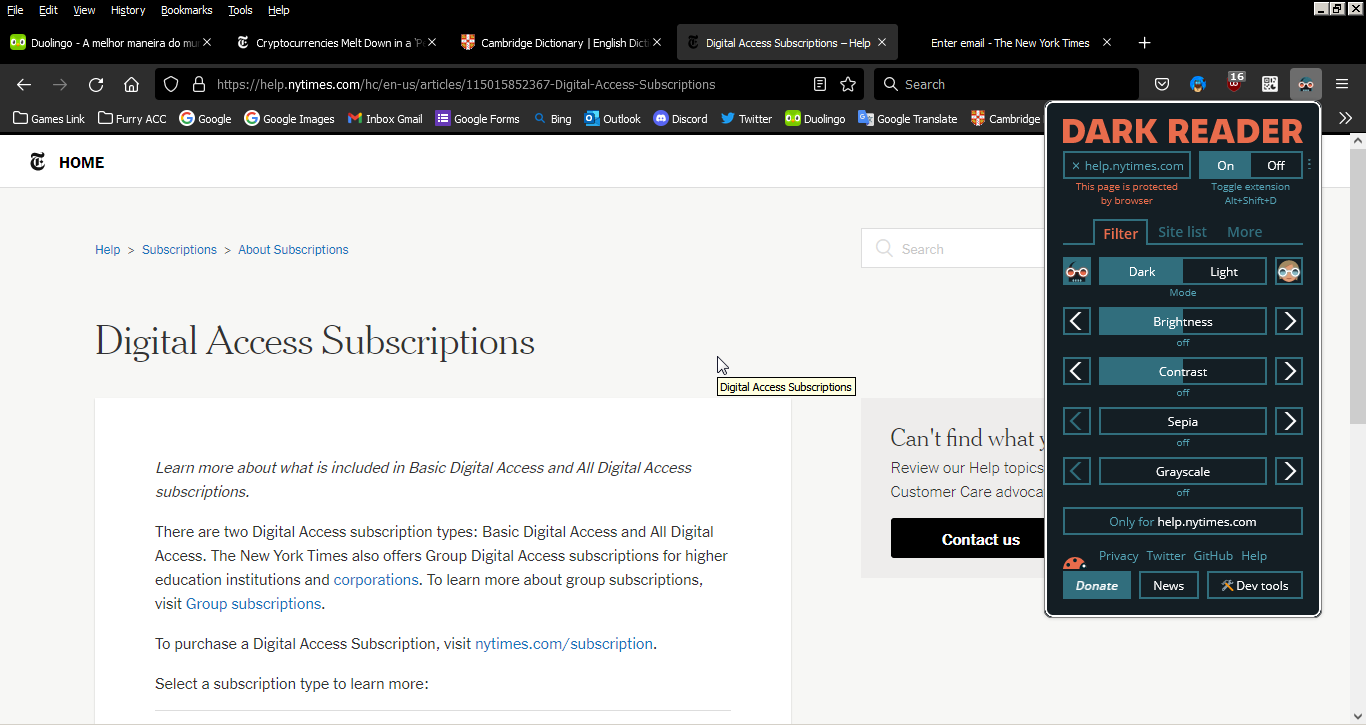Click the ladybug icon in Dark Reader footer
This screenshot has height=725, width=1366.
[1075, 564]
